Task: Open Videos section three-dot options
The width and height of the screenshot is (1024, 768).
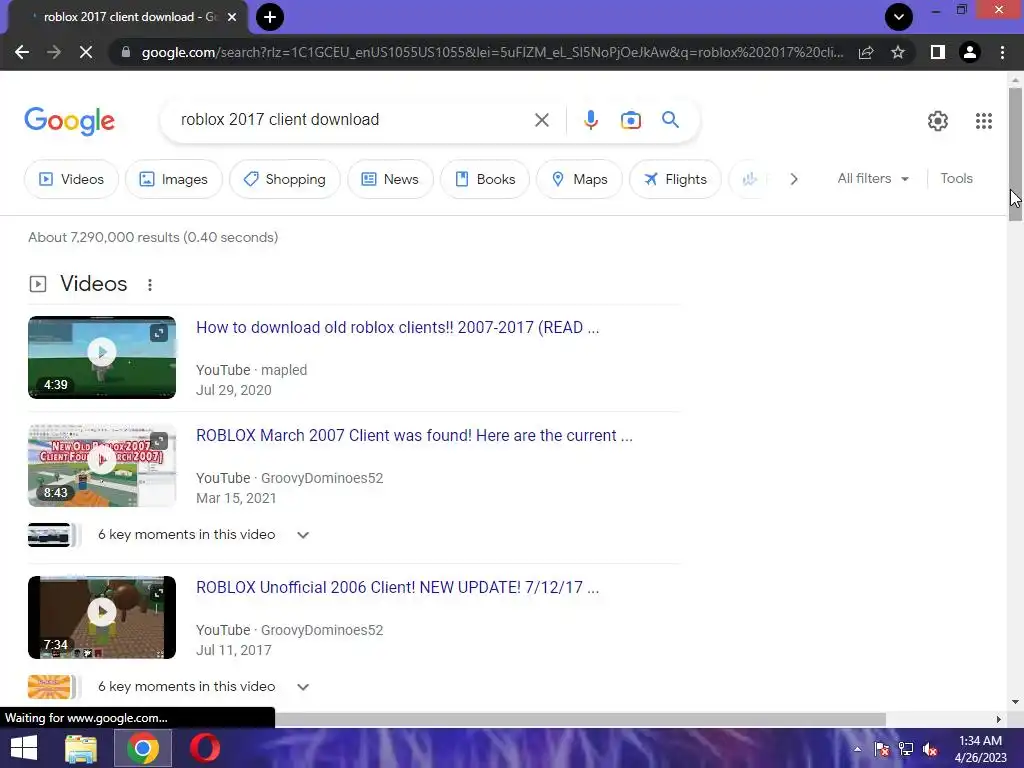Action: (150, 285)
